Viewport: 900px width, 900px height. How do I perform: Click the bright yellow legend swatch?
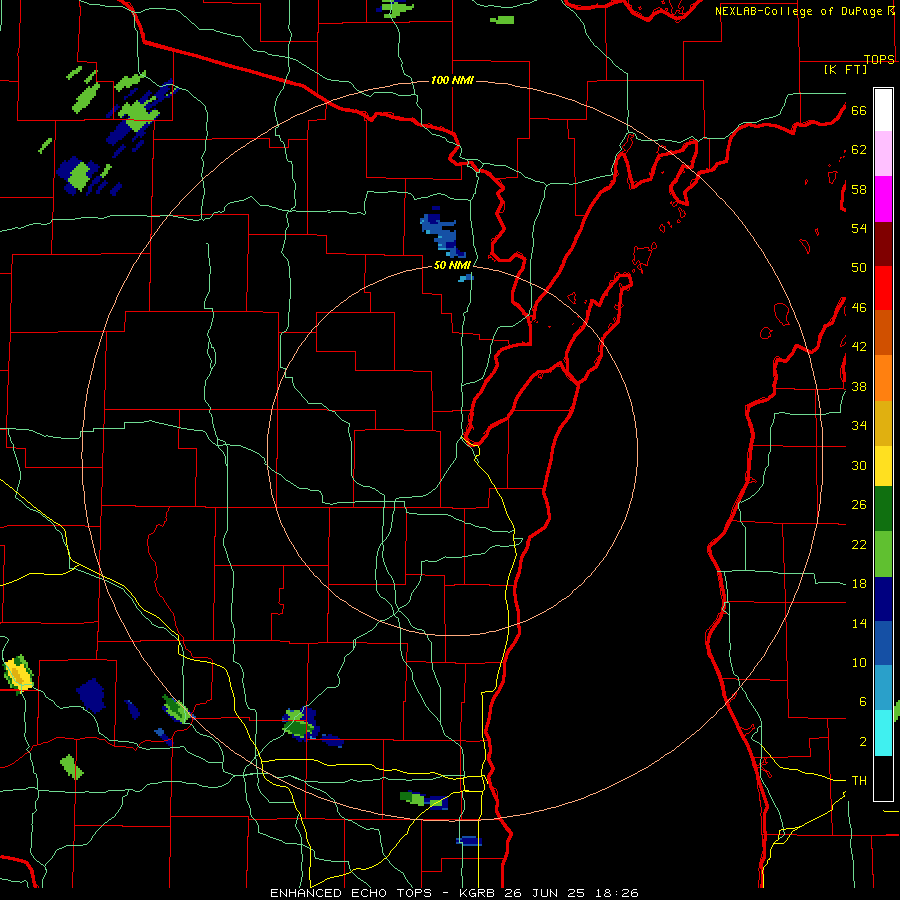[x=883, y=465]
